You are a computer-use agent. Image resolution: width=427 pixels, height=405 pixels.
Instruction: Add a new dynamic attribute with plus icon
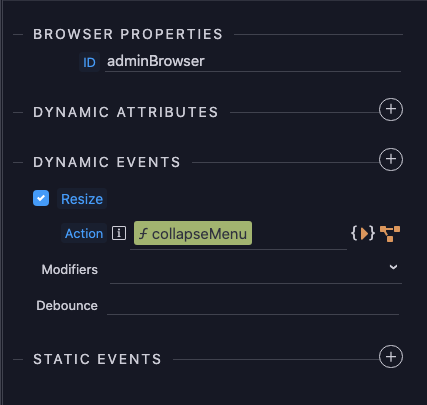[391, 110]
